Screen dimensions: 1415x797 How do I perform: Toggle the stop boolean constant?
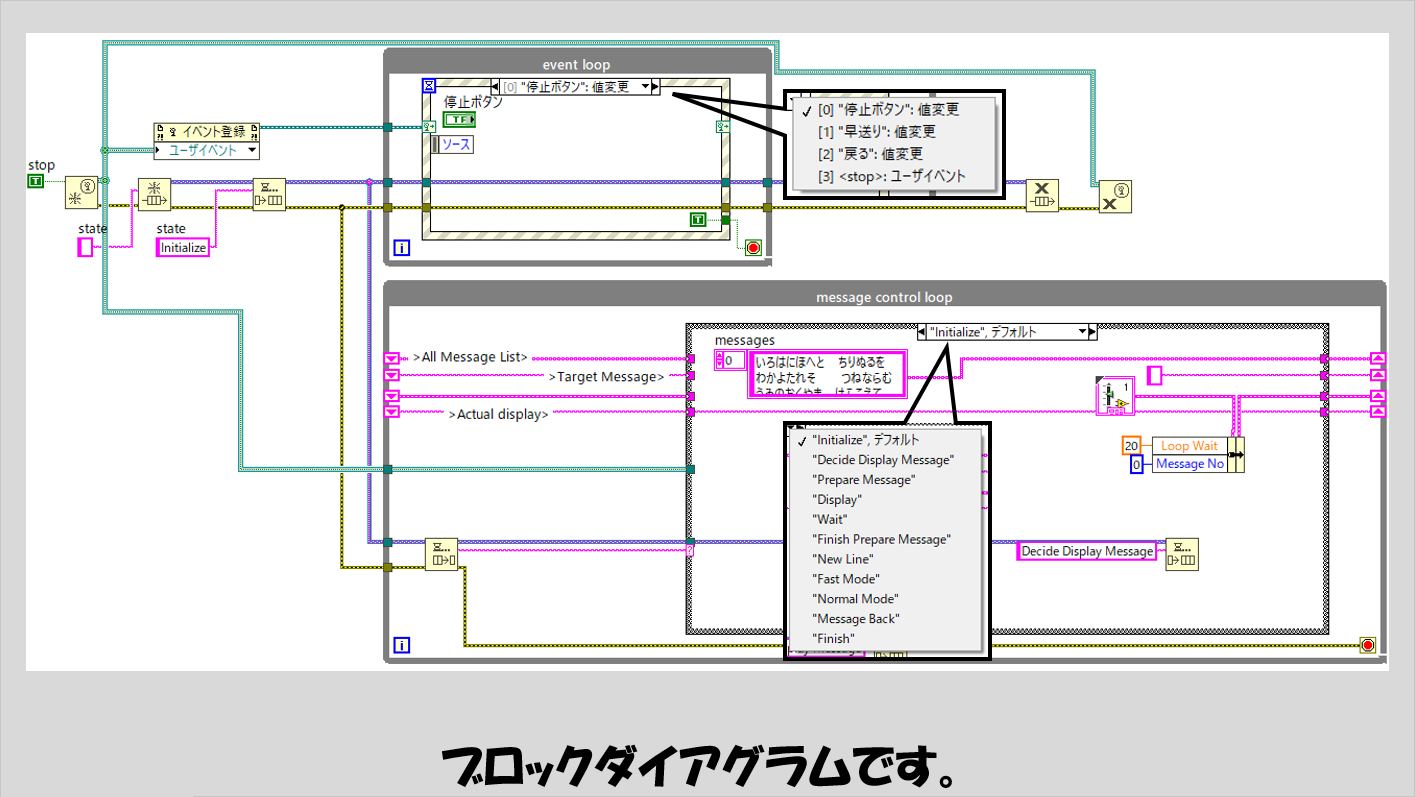click(x=36, y=181)
